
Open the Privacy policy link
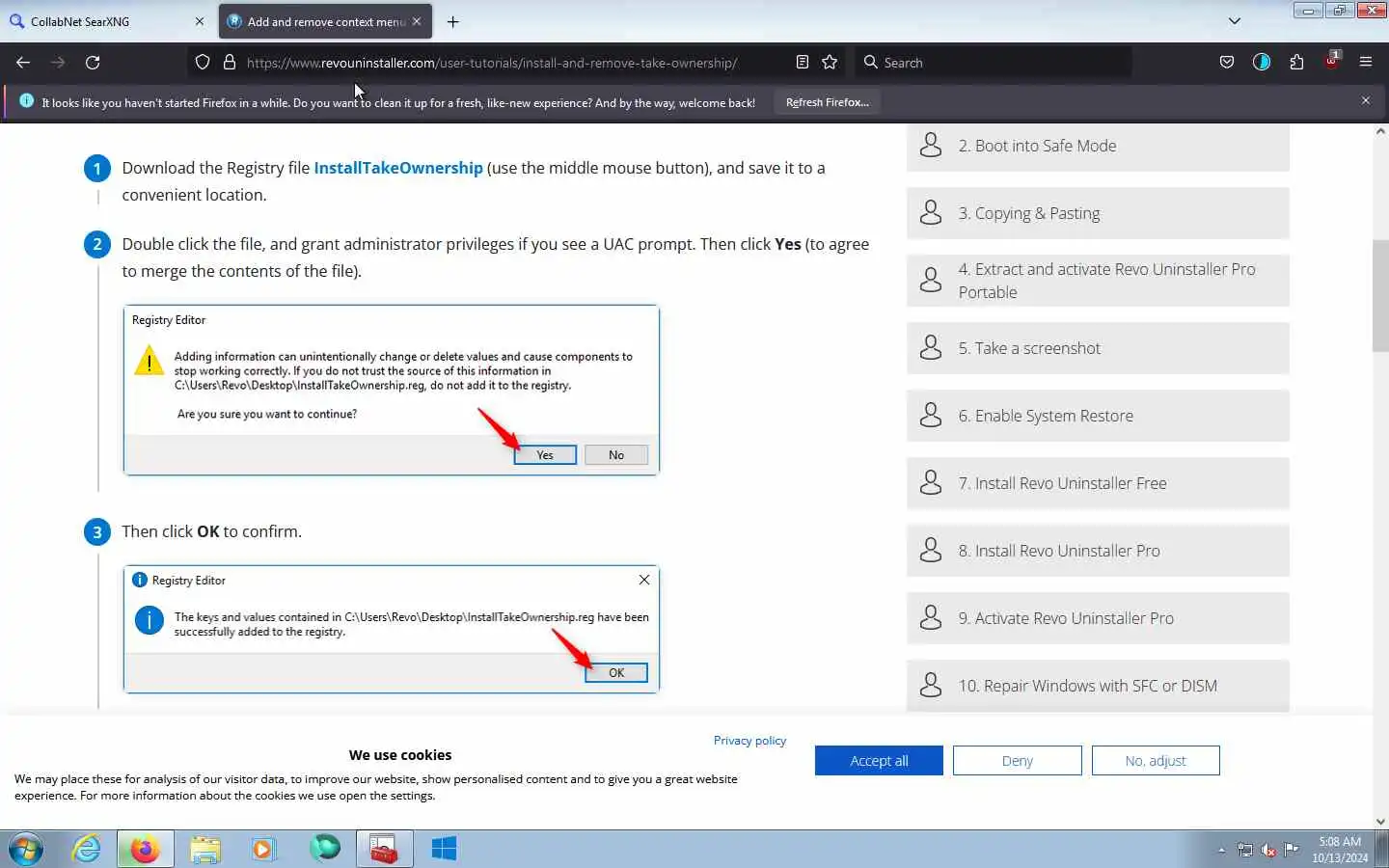coord(749,741)
